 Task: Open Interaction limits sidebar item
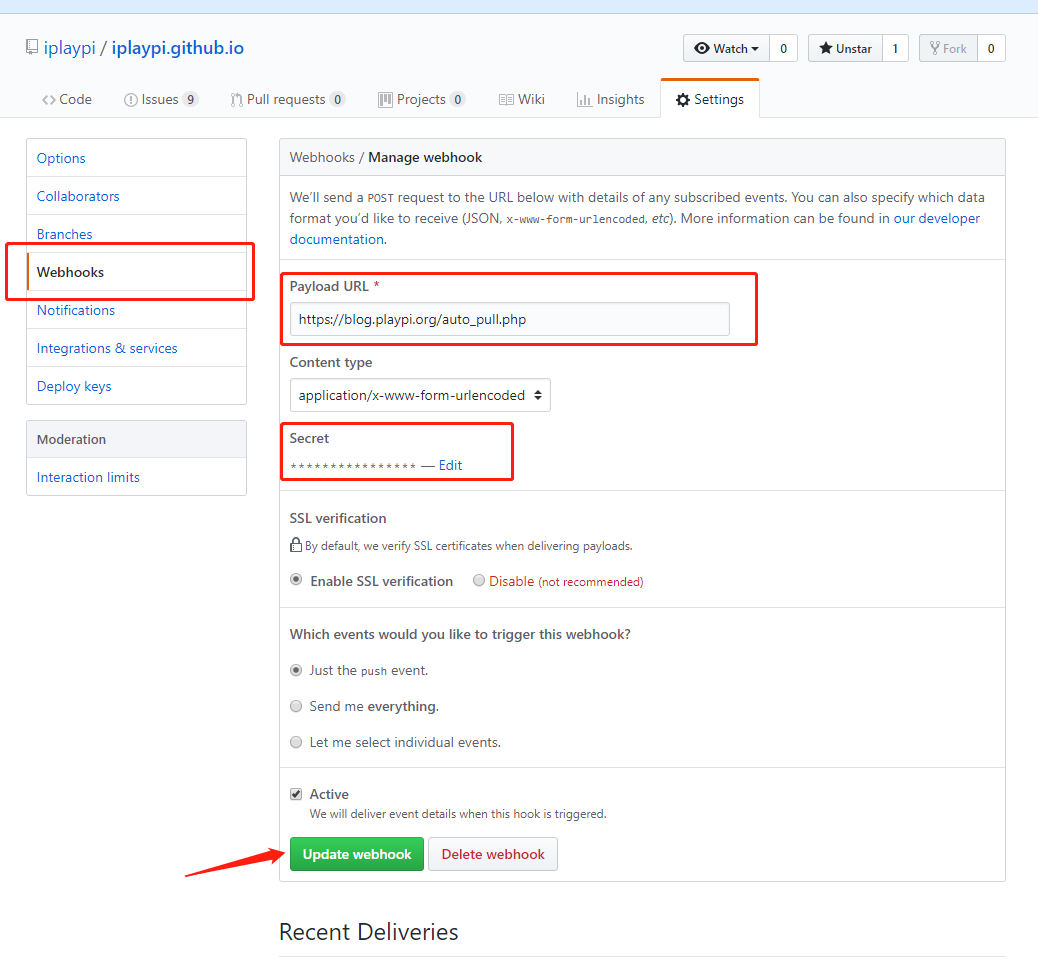136,477
